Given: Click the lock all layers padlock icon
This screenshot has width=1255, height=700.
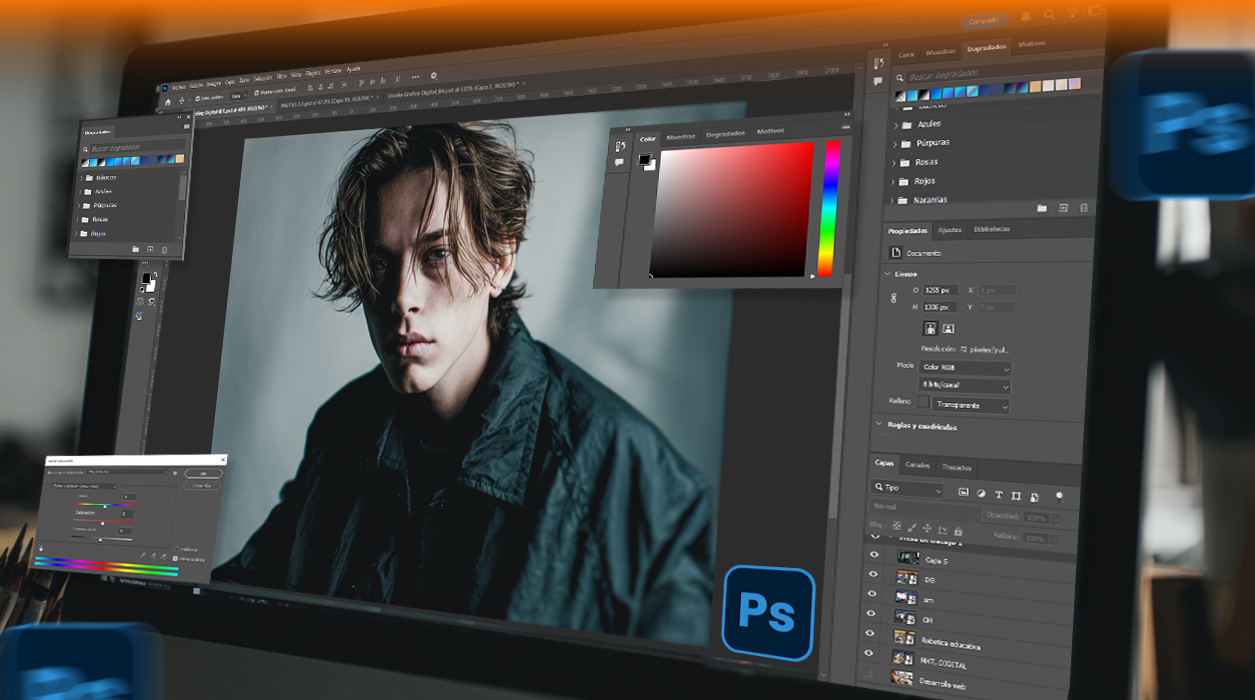Looking at the screenshot, I should pos(959,531).
